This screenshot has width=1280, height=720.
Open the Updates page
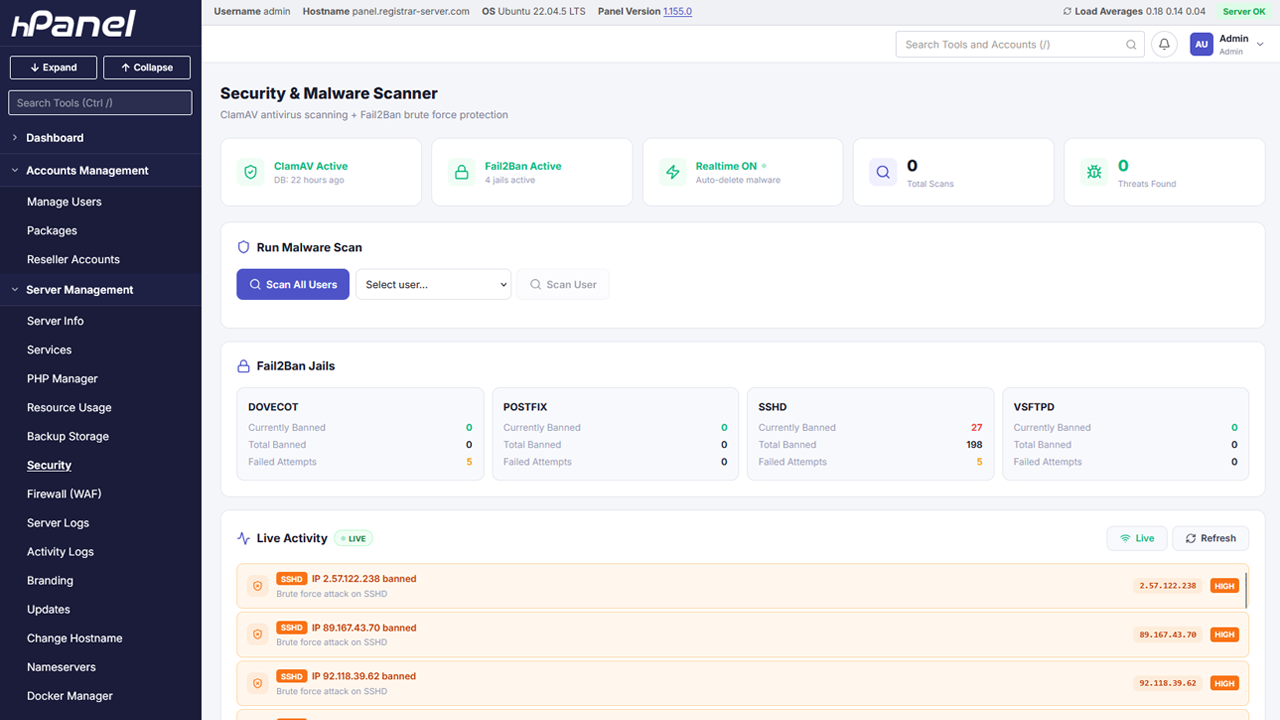point(48,610)
